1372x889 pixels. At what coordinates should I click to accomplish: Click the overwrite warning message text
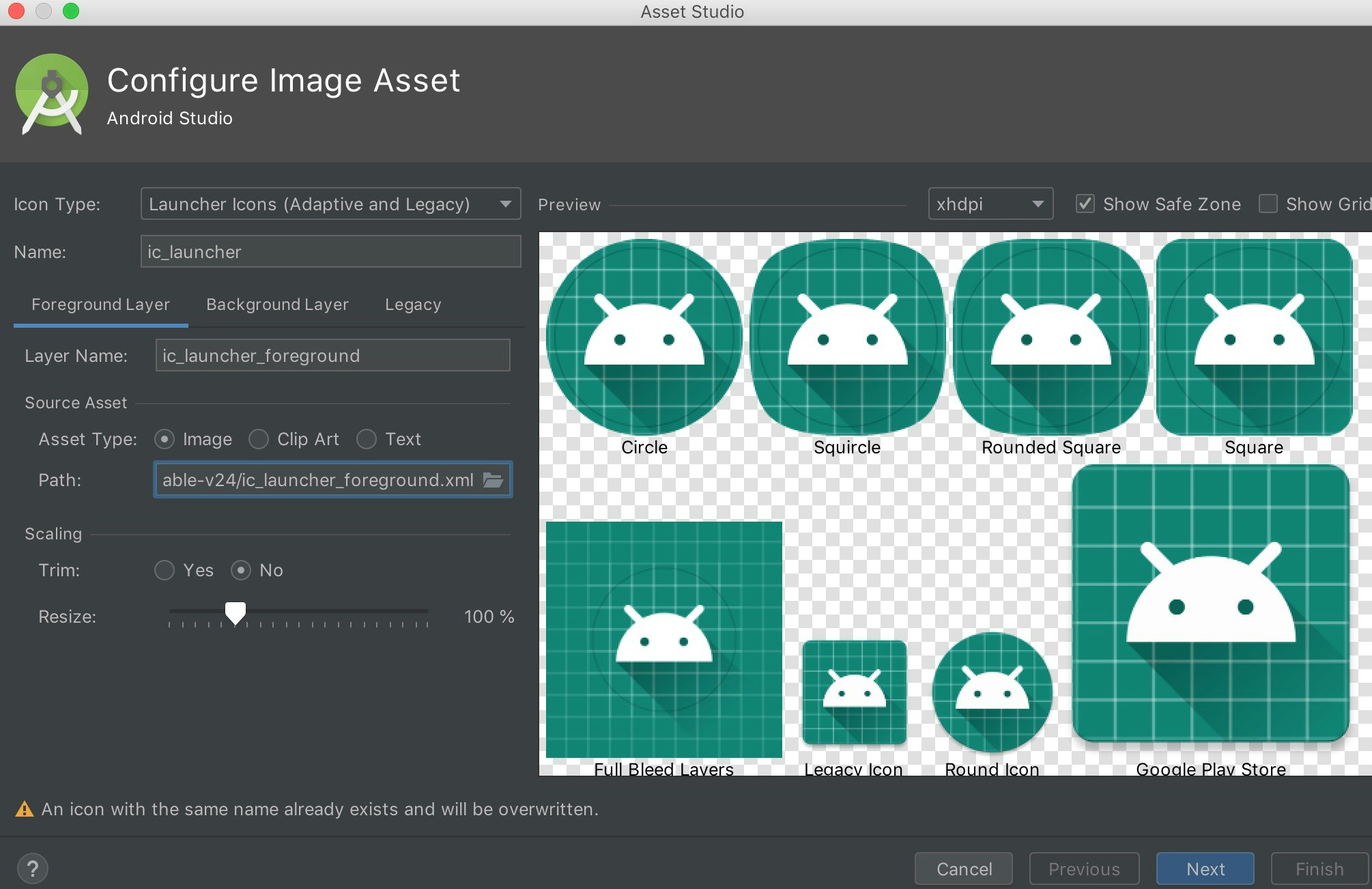click(x=319, y=809)
